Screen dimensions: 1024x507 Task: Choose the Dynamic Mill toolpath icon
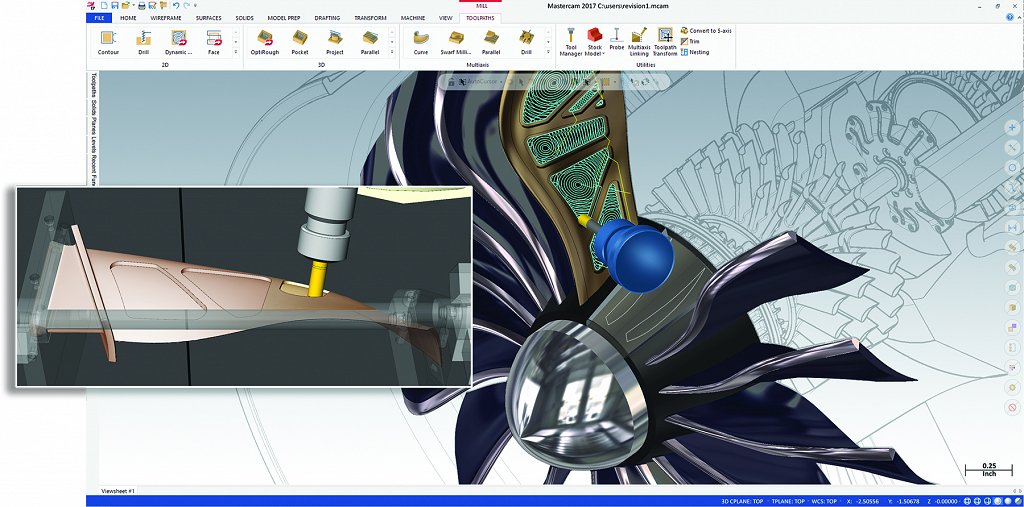[179, 41]
